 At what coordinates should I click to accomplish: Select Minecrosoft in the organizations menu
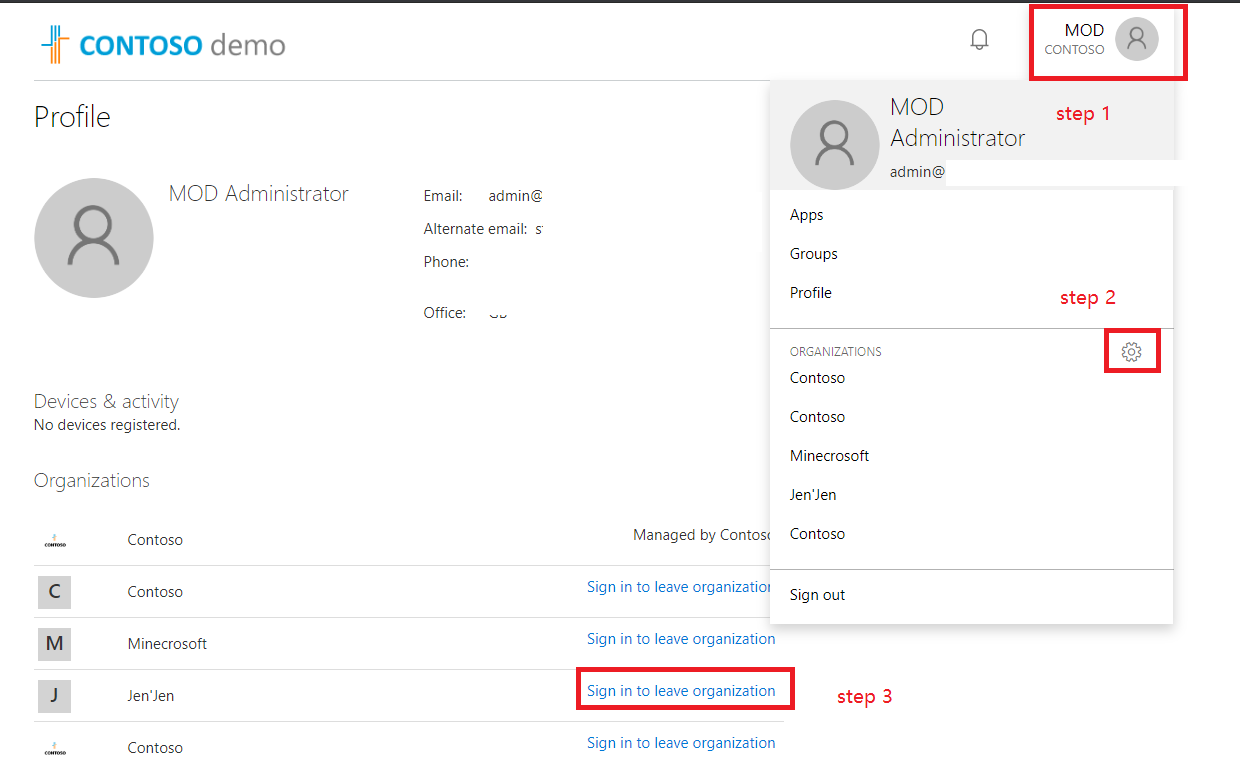(829, 456)
